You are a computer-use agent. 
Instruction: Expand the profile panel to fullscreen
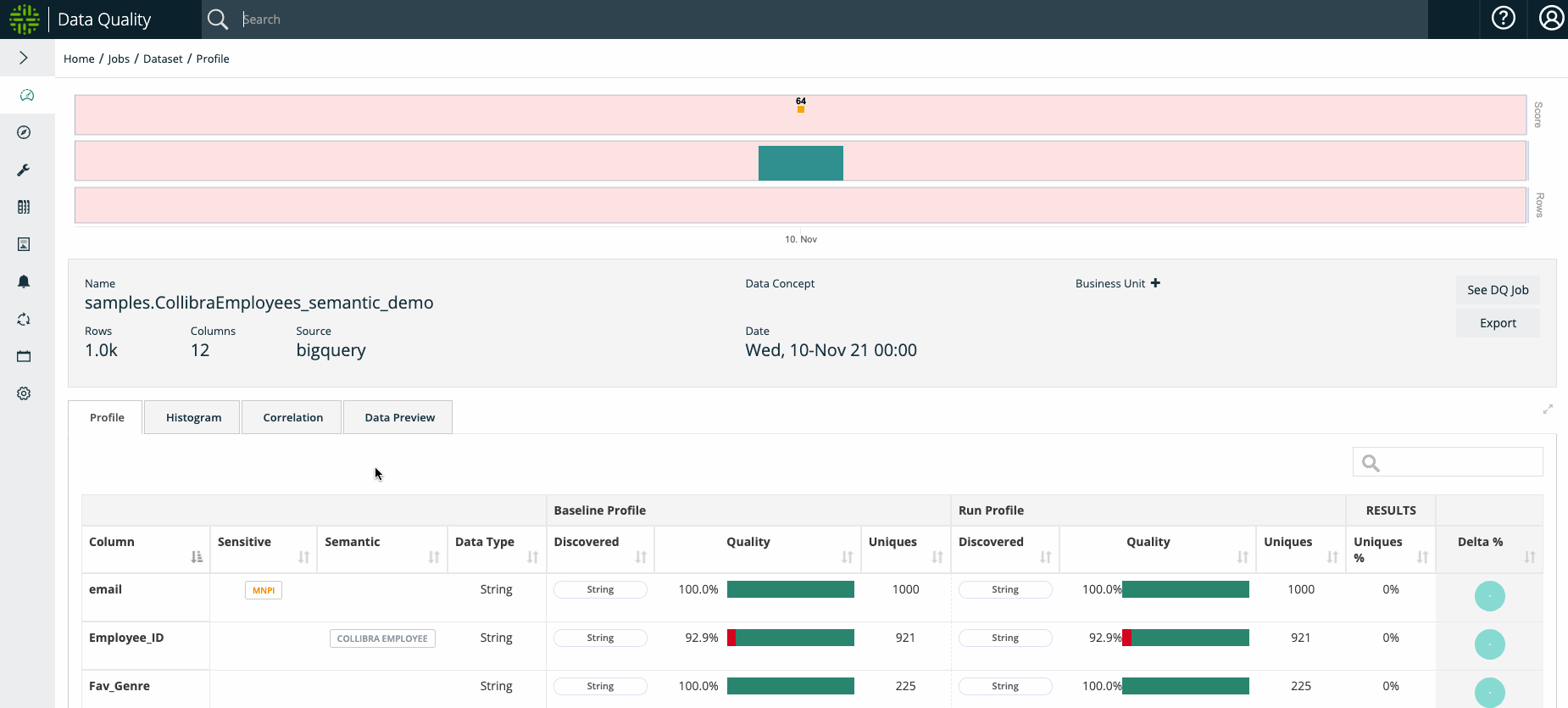[x=1548, y=409]
